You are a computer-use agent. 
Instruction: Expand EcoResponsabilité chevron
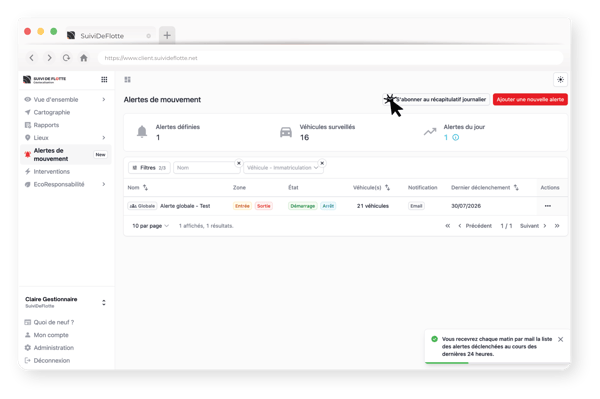104,184
